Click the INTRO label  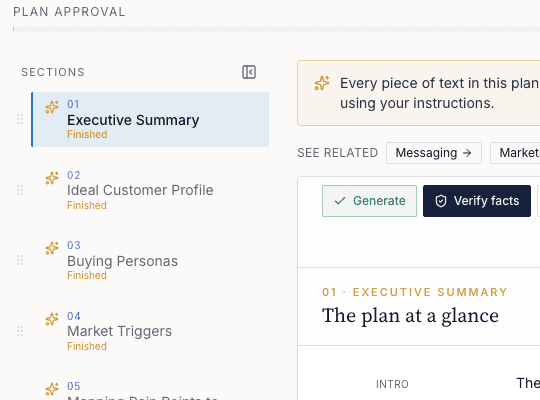392,384
